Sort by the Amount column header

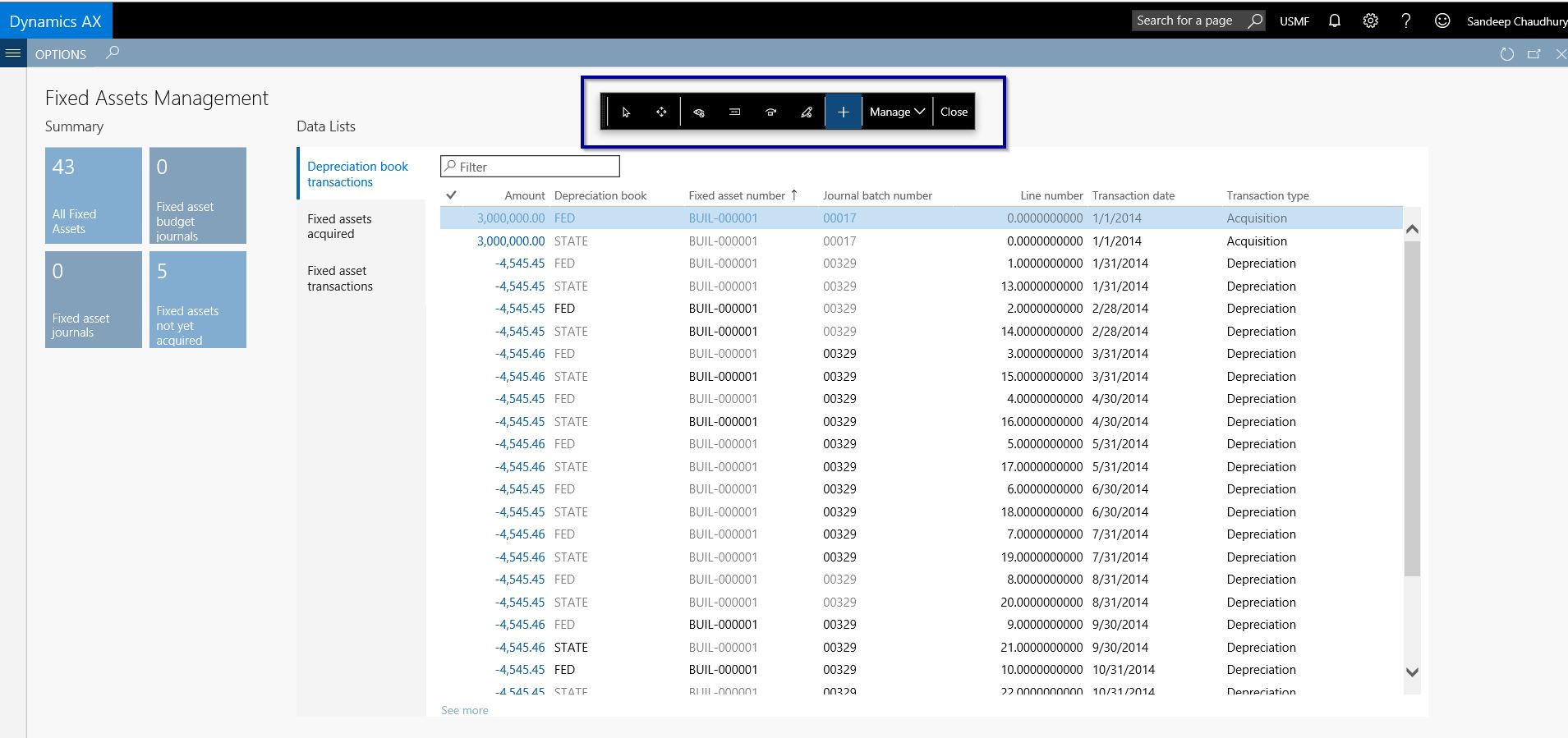pos(524,195)
